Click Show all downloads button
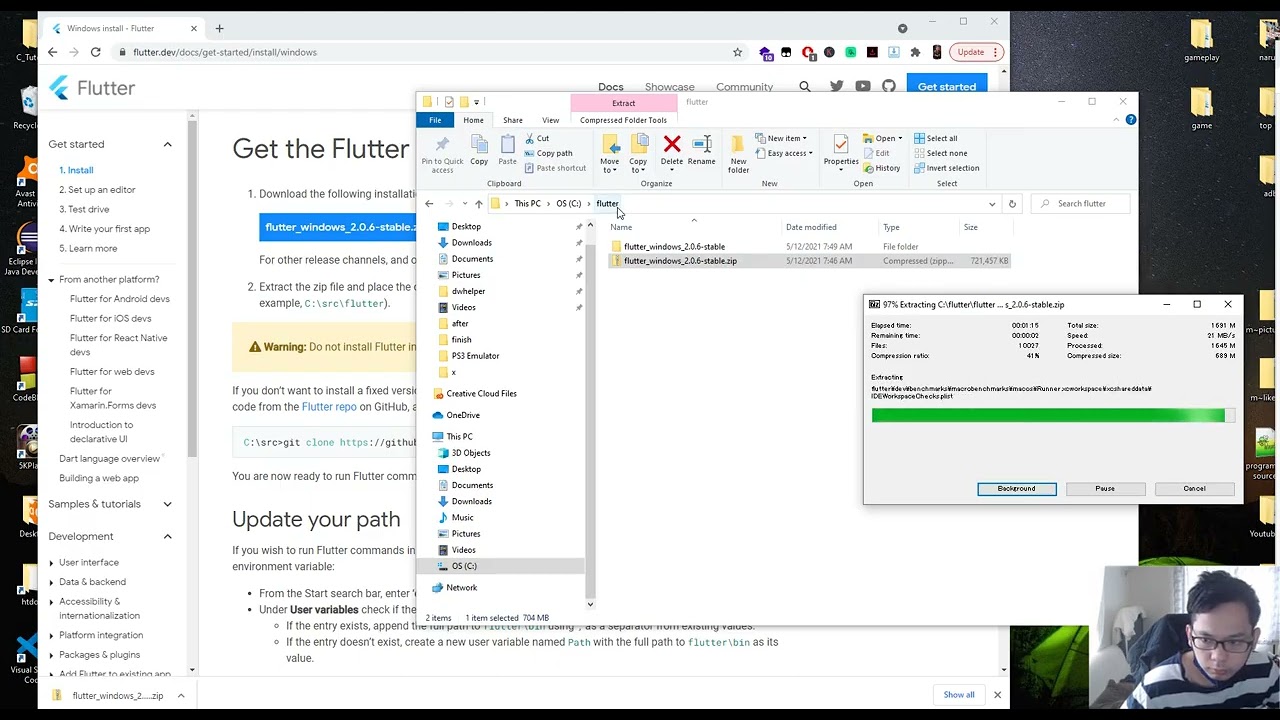This screenshot has height=720, width=1280. pyautogui.click(x=958, y=695)
